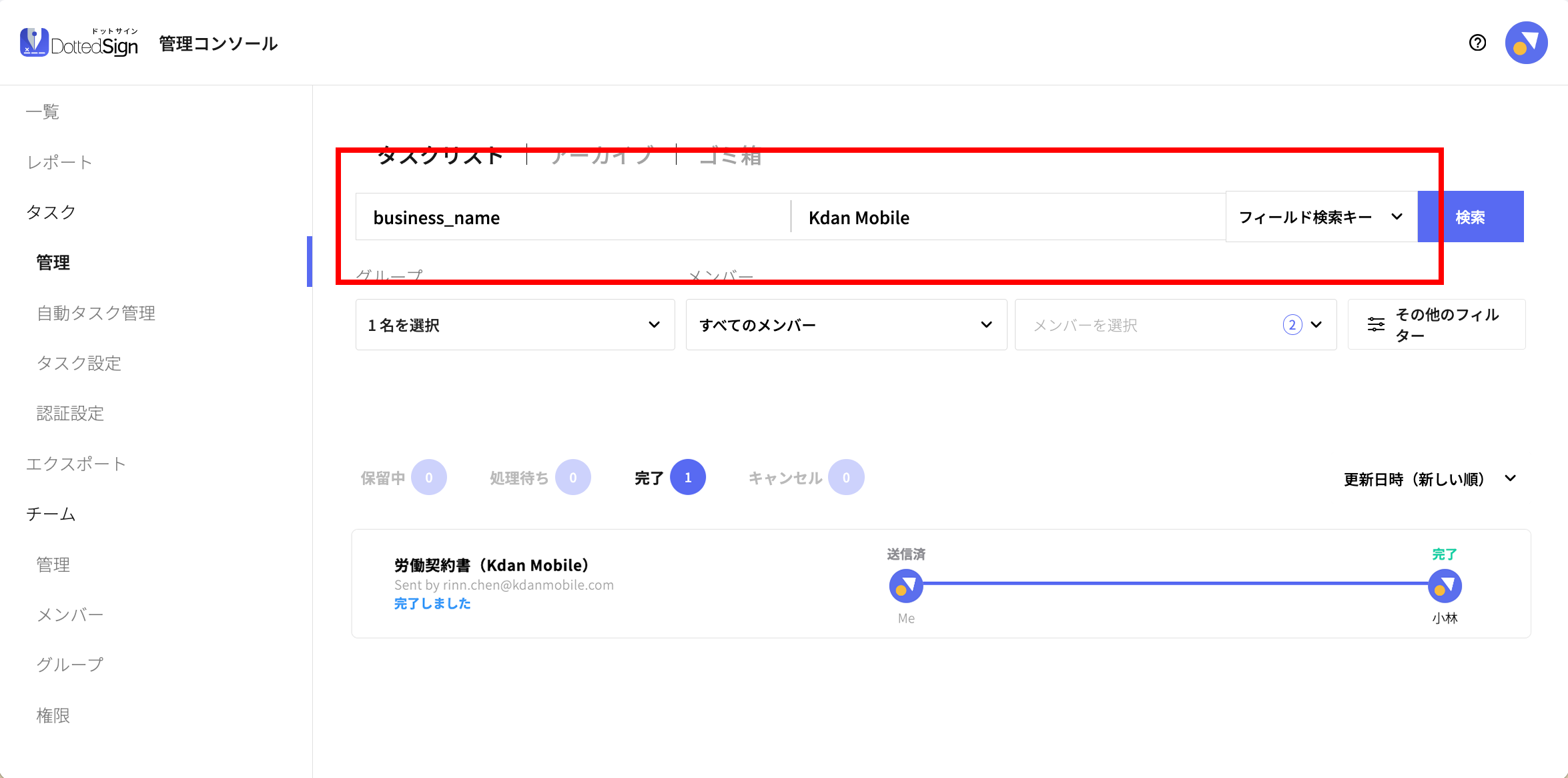Click the chevron in 1 名を選択
The width and height of the screenshot is (1568, 778).
click(x=654, y=325)
